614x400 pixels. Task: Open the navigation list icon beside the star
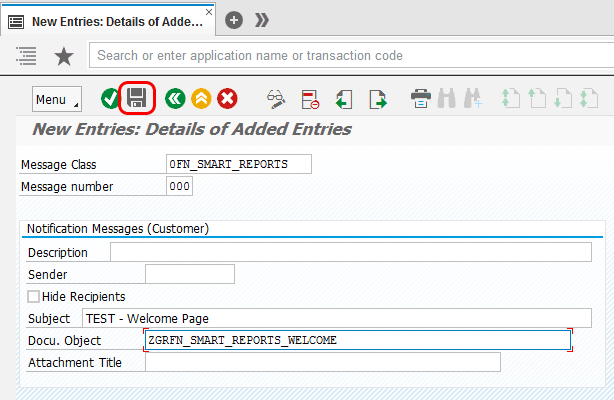(27, 56)
